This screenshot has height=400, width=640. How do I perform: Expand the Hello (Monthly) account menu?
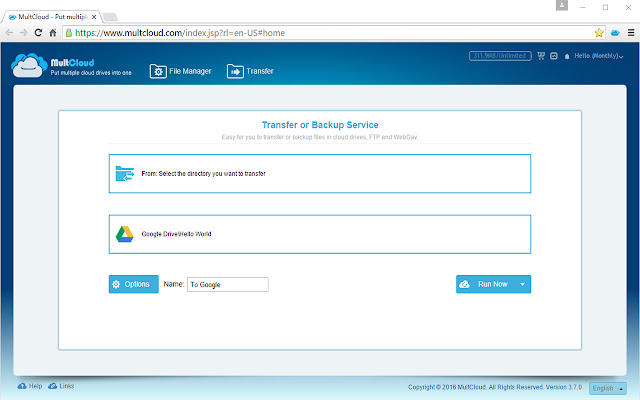(599, 56)
